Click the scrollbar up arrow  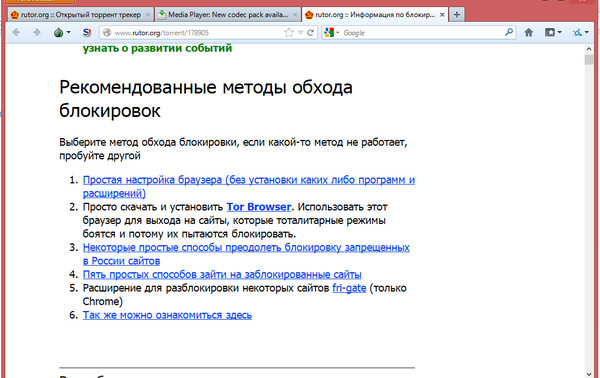589,49
